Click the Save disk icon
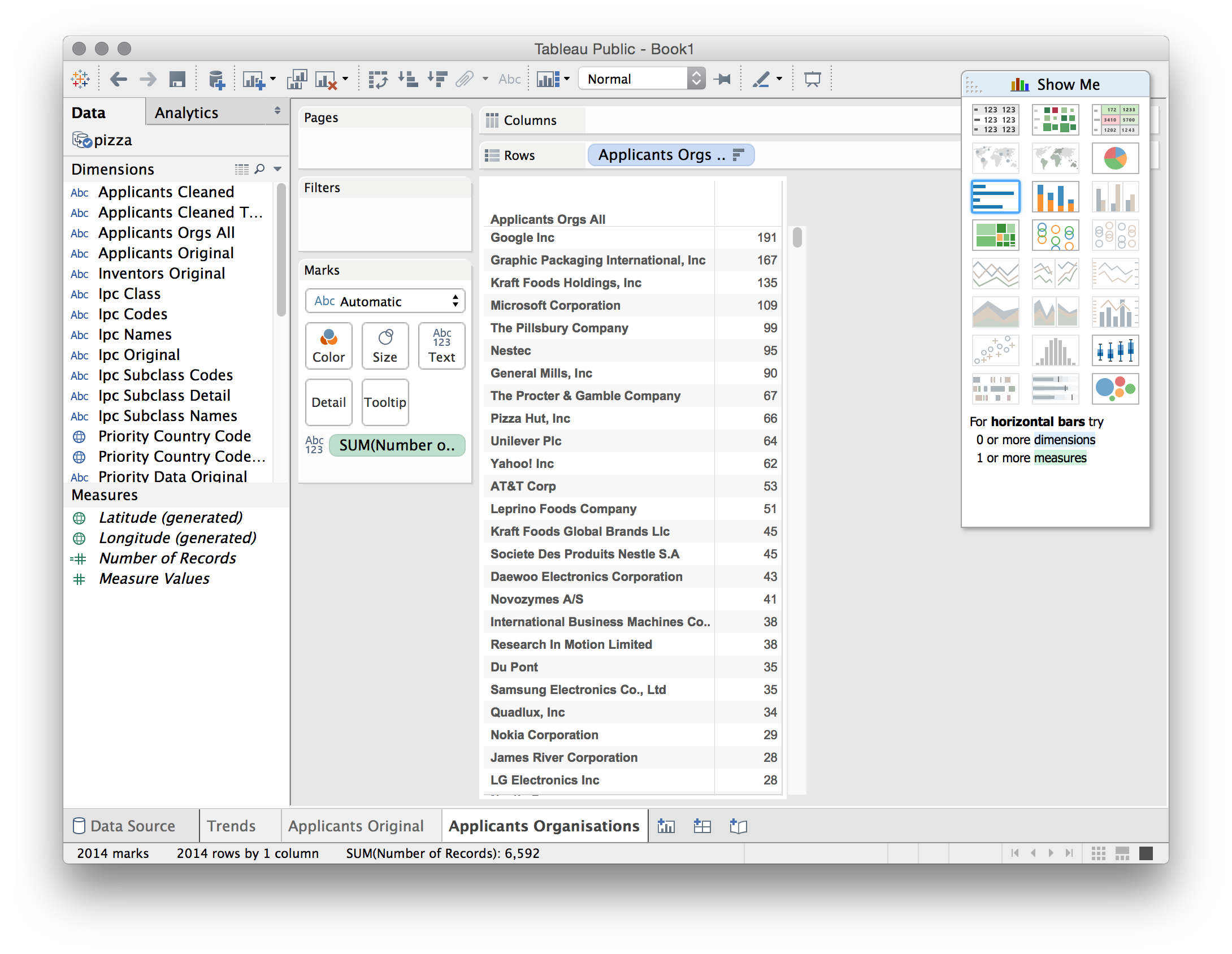Image resolution: width=1232 pixels, height=954 pixels. pyautogui.click(x=177, y=79)
